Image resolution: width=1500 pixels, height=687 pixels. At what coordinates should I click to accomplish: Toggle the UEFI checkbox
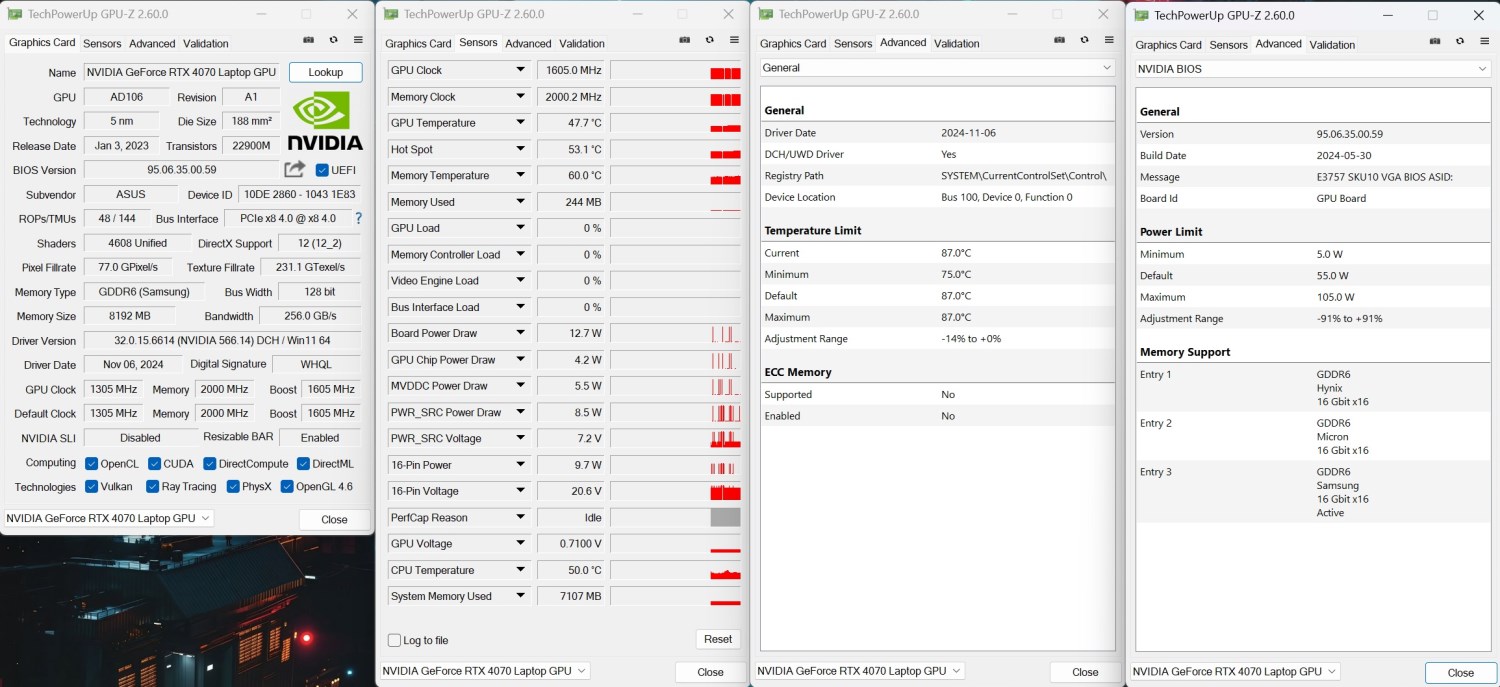click(322, 170)
